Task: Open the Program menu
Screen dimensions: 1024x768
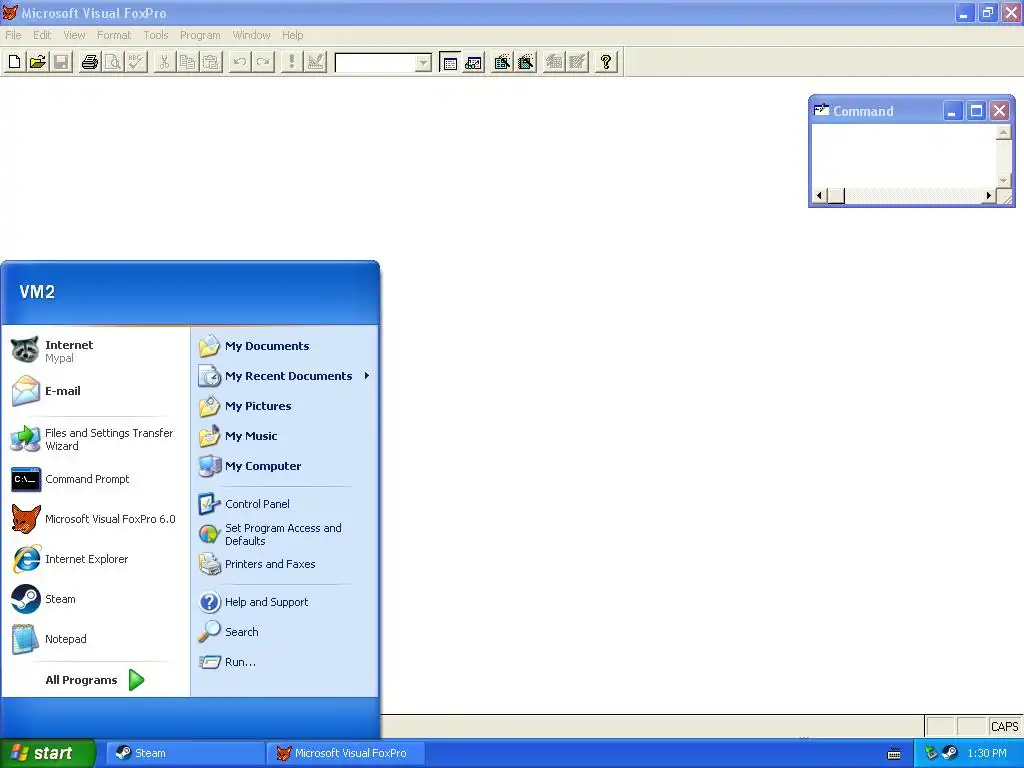Action: tap(200, 35)
